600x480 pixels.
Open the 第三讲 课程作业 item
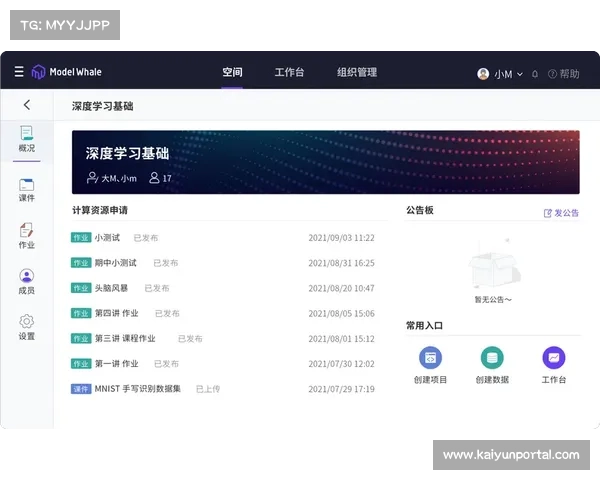pos(125,338)
